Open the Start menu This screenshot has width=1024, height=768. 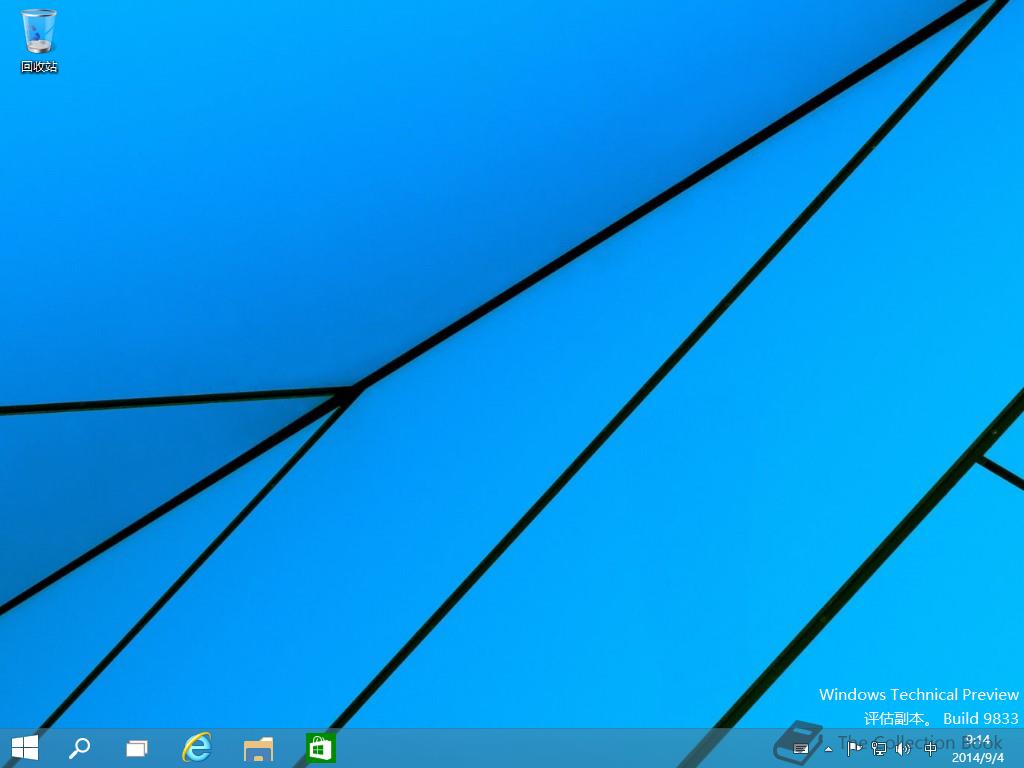[25, 748]
